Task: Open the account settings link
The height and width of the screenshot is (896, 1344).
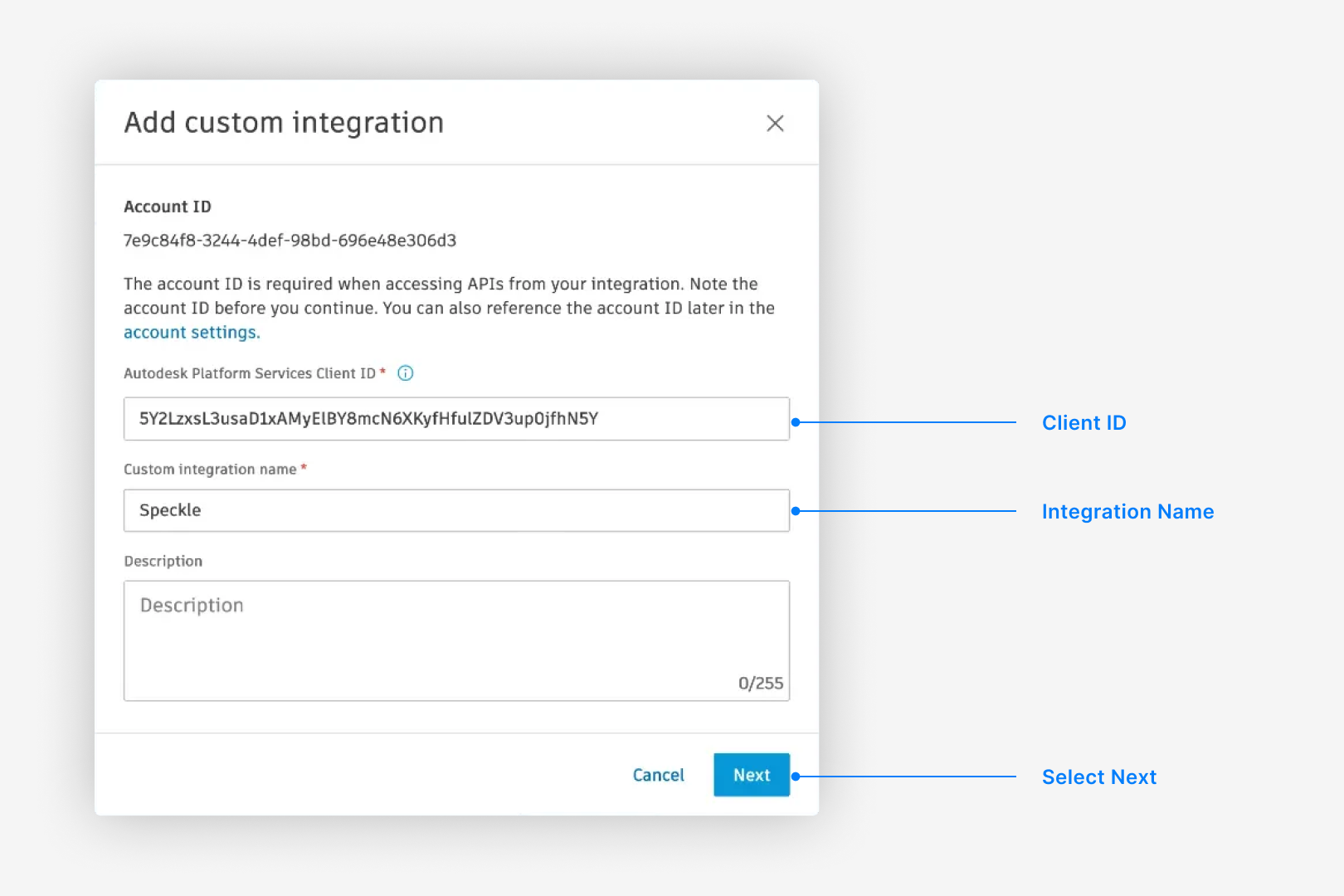Action: 190,332
